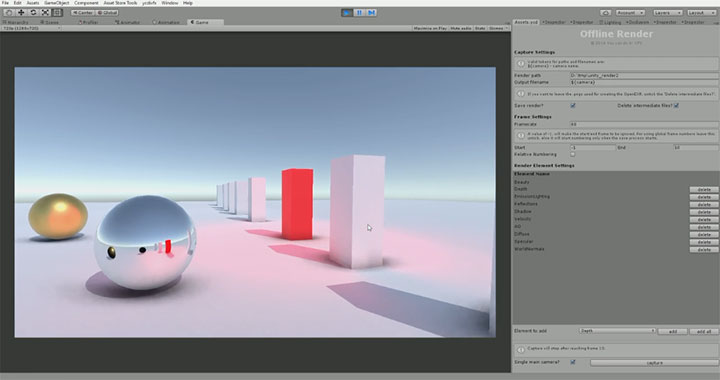720x380 pixels.
Task: Open the Component menu
Action: click(86, 3)
